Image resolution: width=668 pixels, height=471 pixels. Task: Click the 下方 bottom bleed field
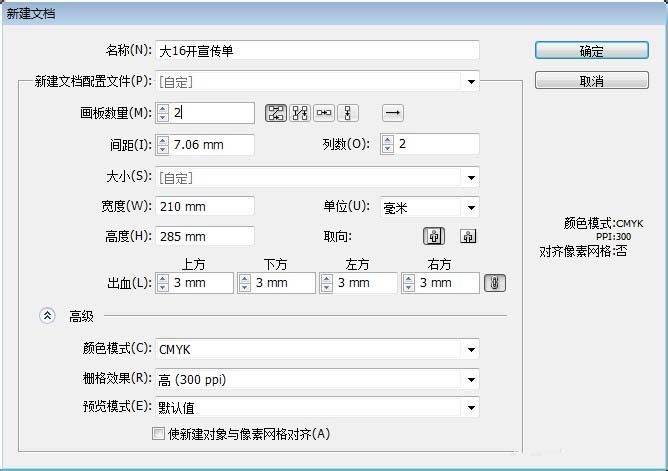point(283,283)
